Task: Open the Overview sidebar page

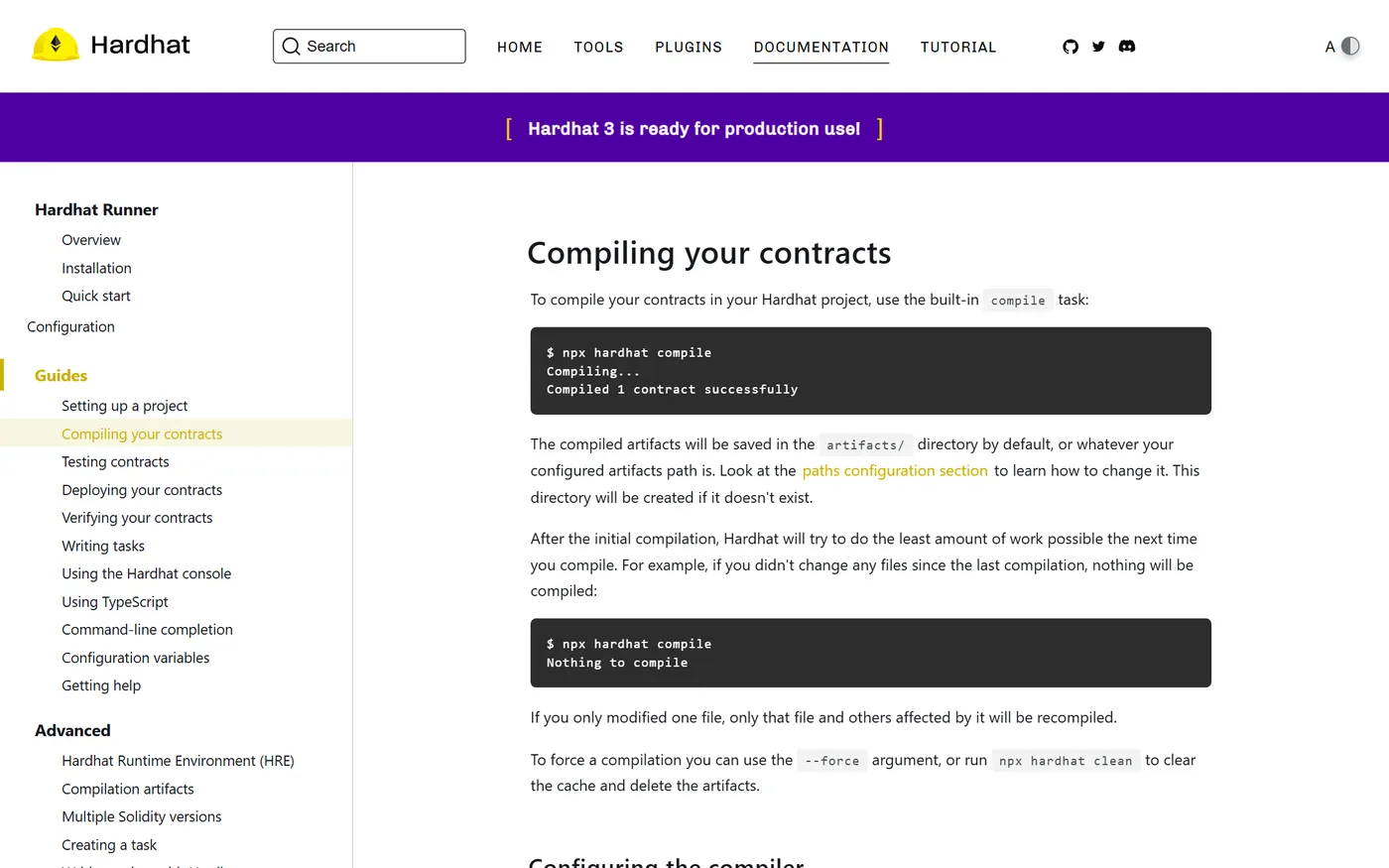Action: click(91, 240)
